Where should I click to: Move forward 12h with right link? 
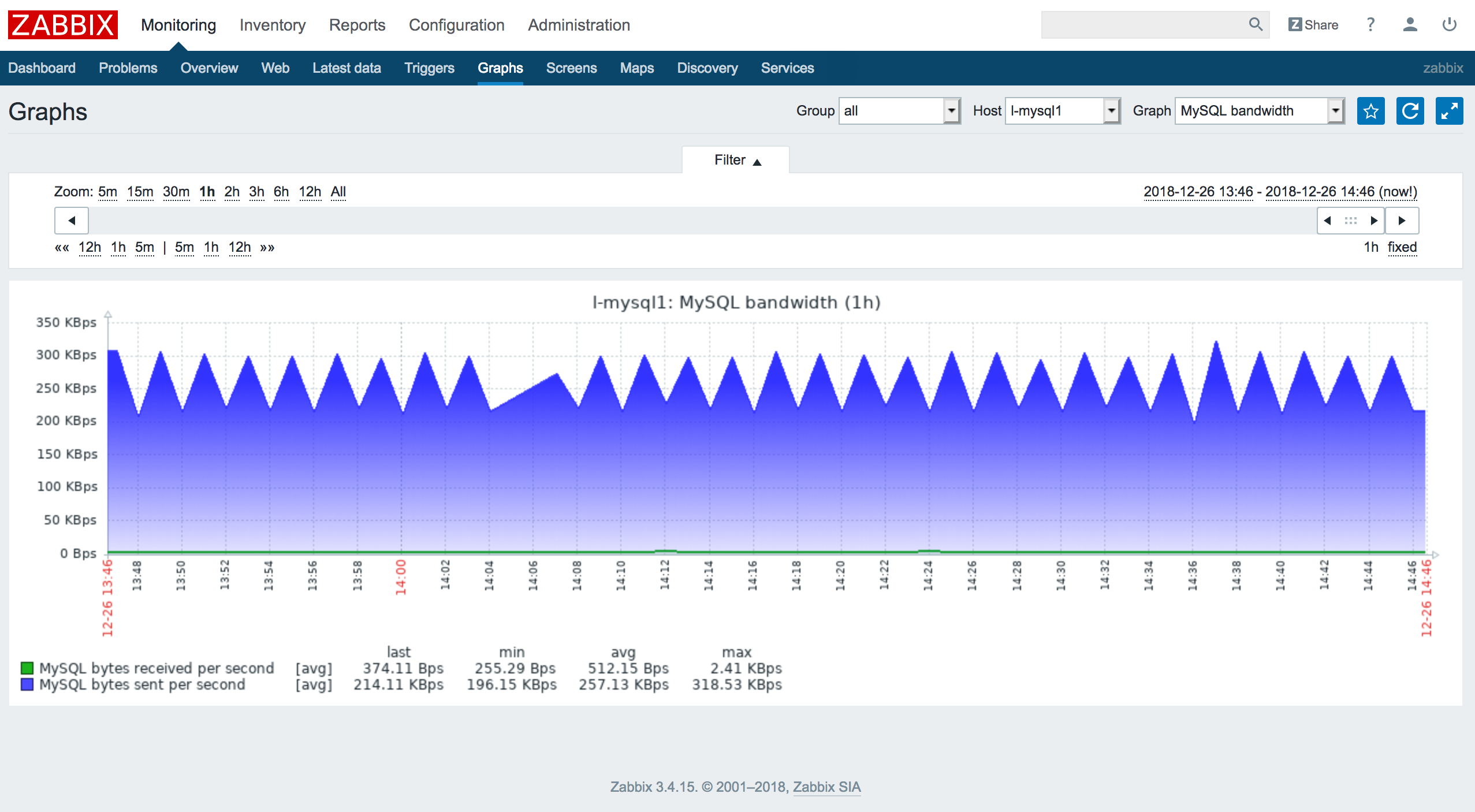tap(240, 247)
